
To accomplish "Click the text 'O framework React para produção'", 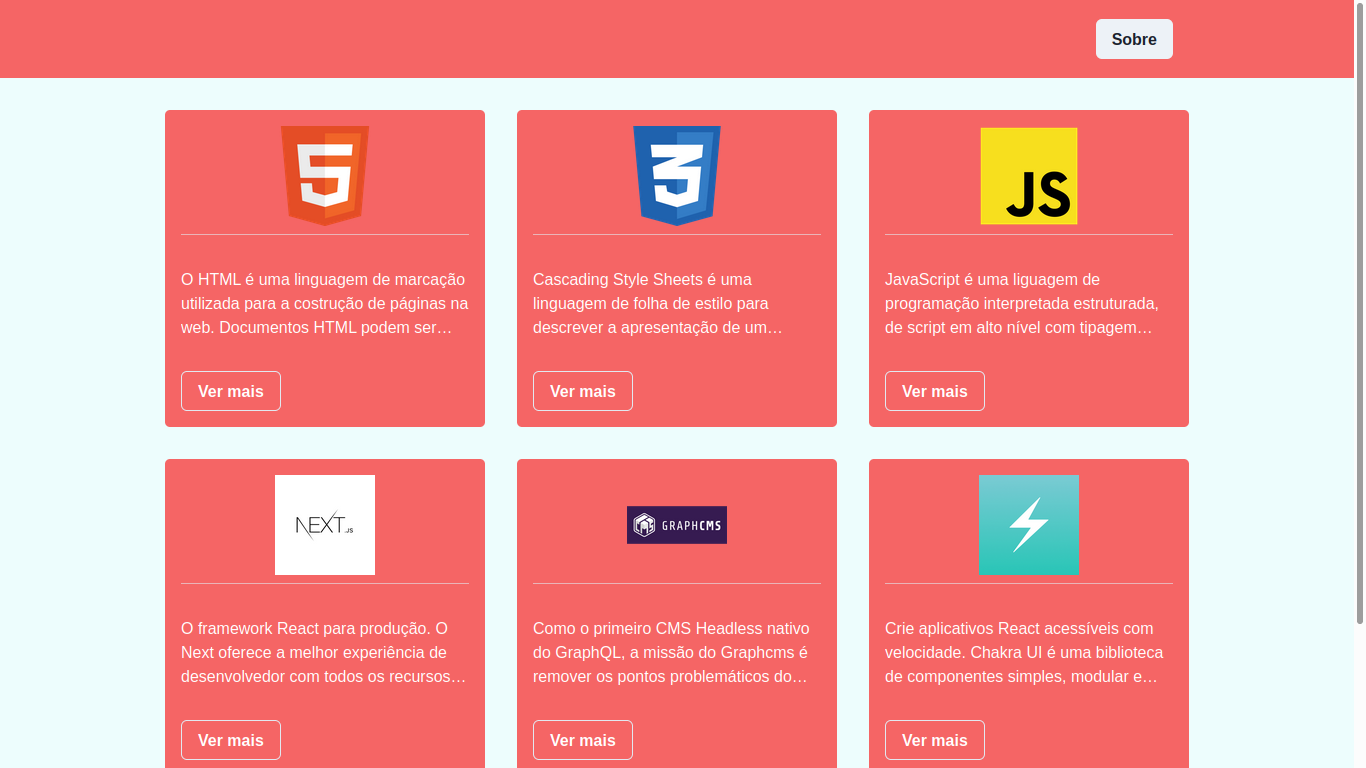I will 305,628.
